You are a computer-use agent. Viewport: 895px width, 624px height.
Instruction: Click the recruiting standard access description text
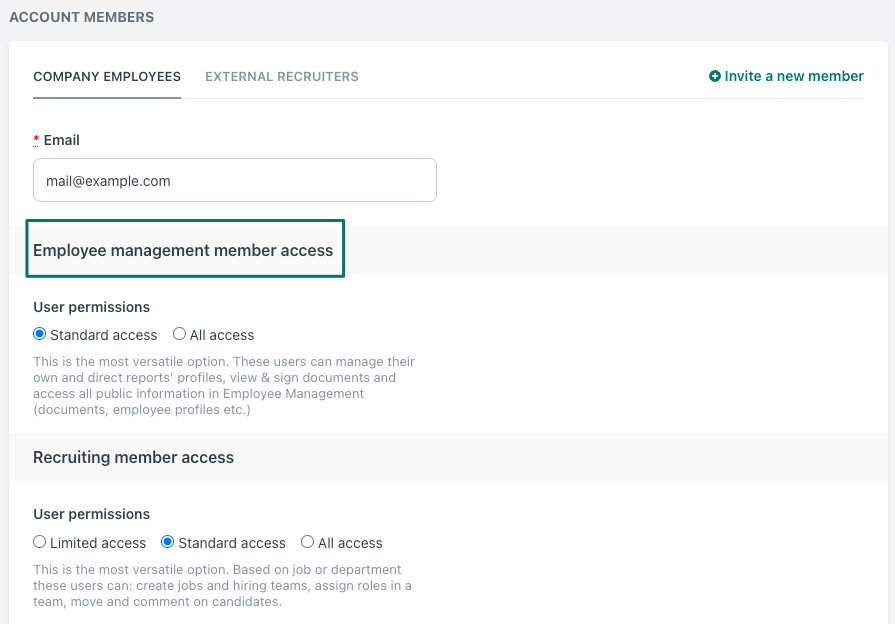coord(222,586)
